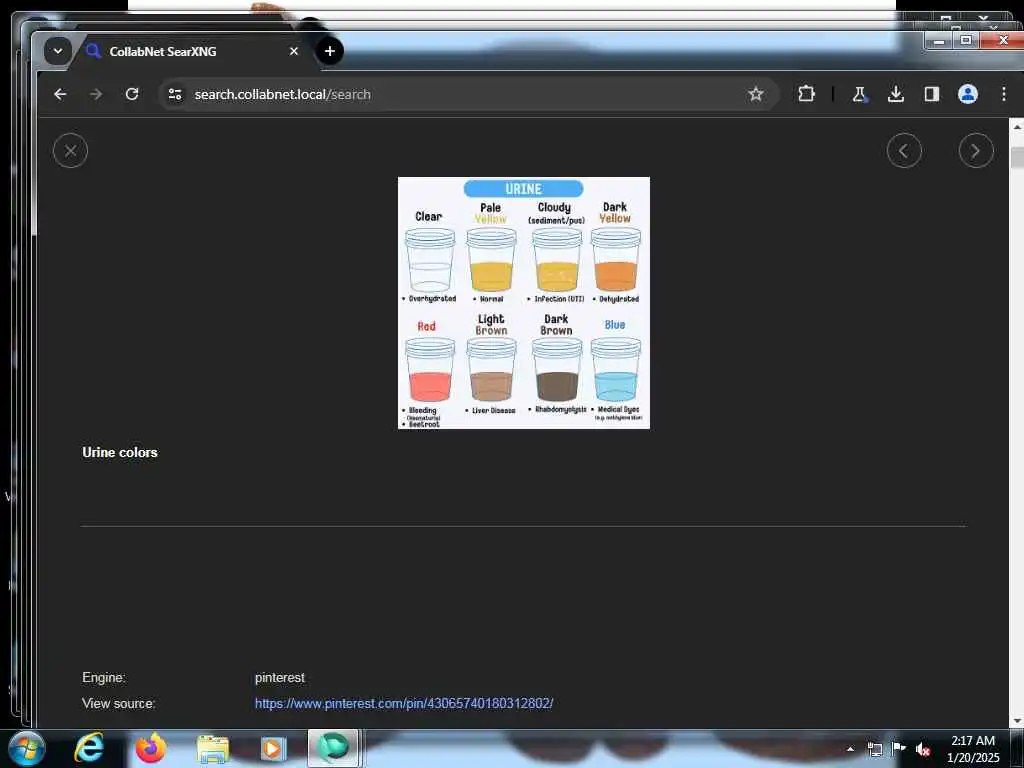Close the image detail view
This screenshot has width=1024, height=768.
click(71, 151)
